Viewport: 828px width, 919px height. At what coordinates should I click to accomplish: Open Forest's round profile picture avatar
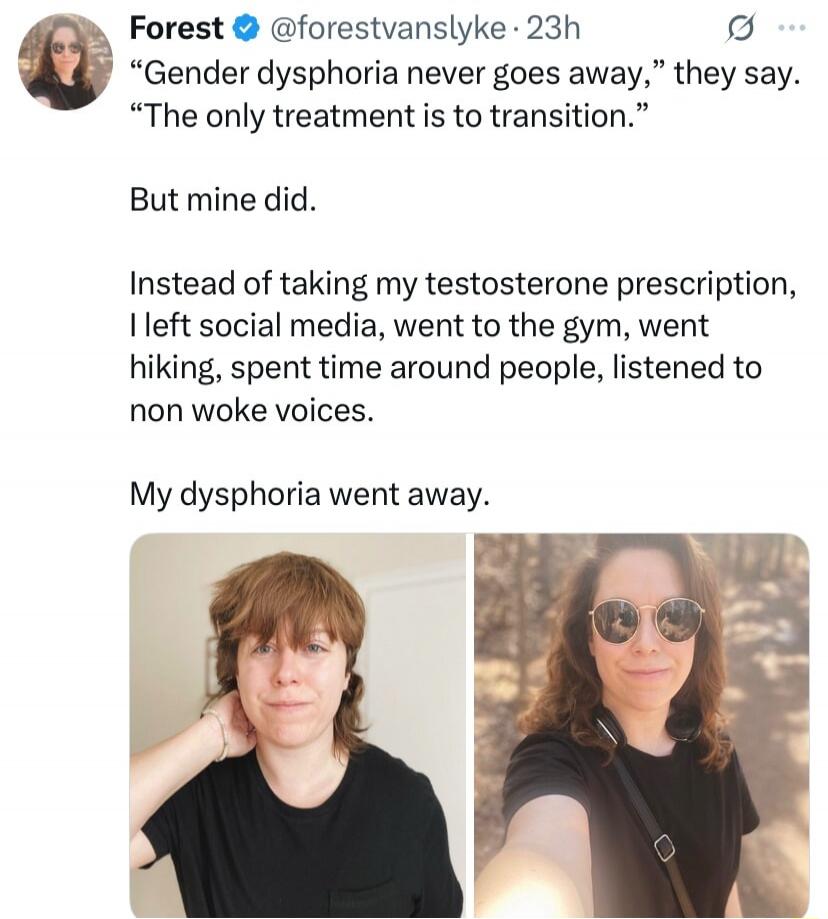[65, 62]
